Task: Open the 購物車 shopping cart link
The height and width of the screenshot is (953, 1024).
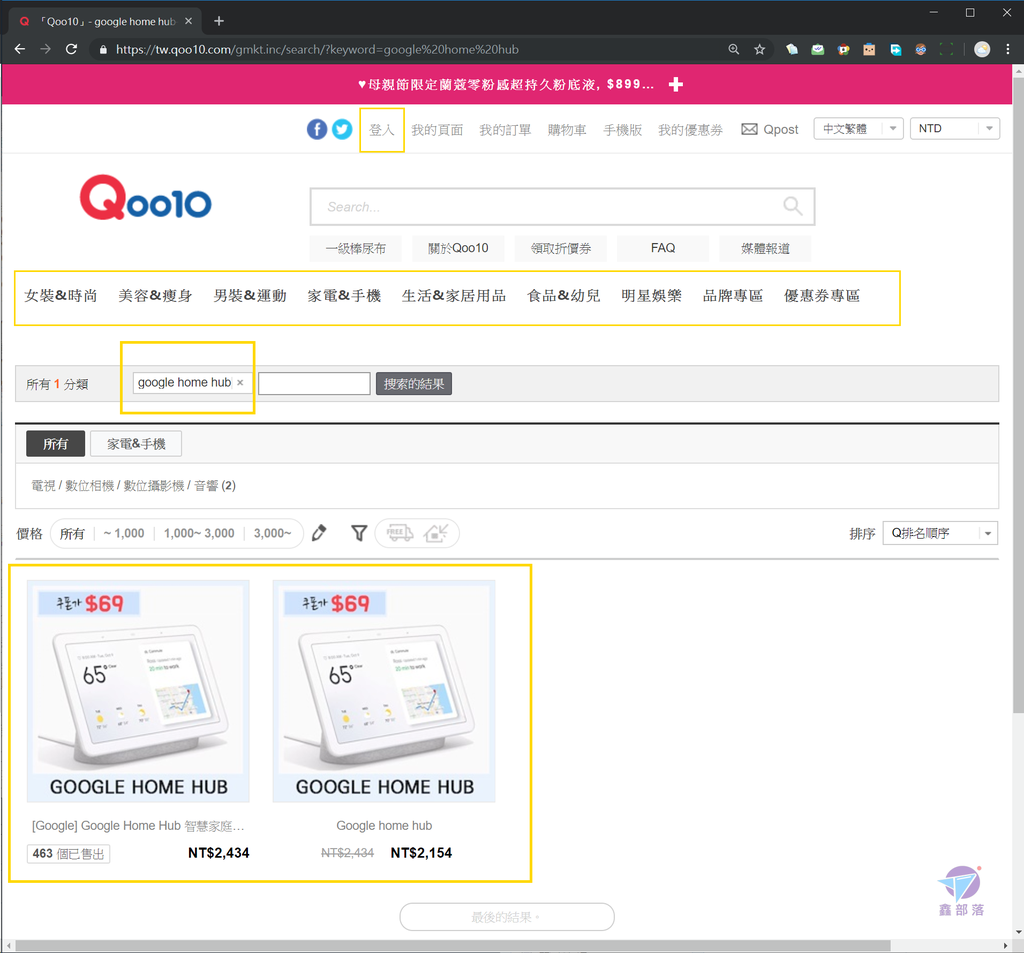Action: click(x=567, y=130)
